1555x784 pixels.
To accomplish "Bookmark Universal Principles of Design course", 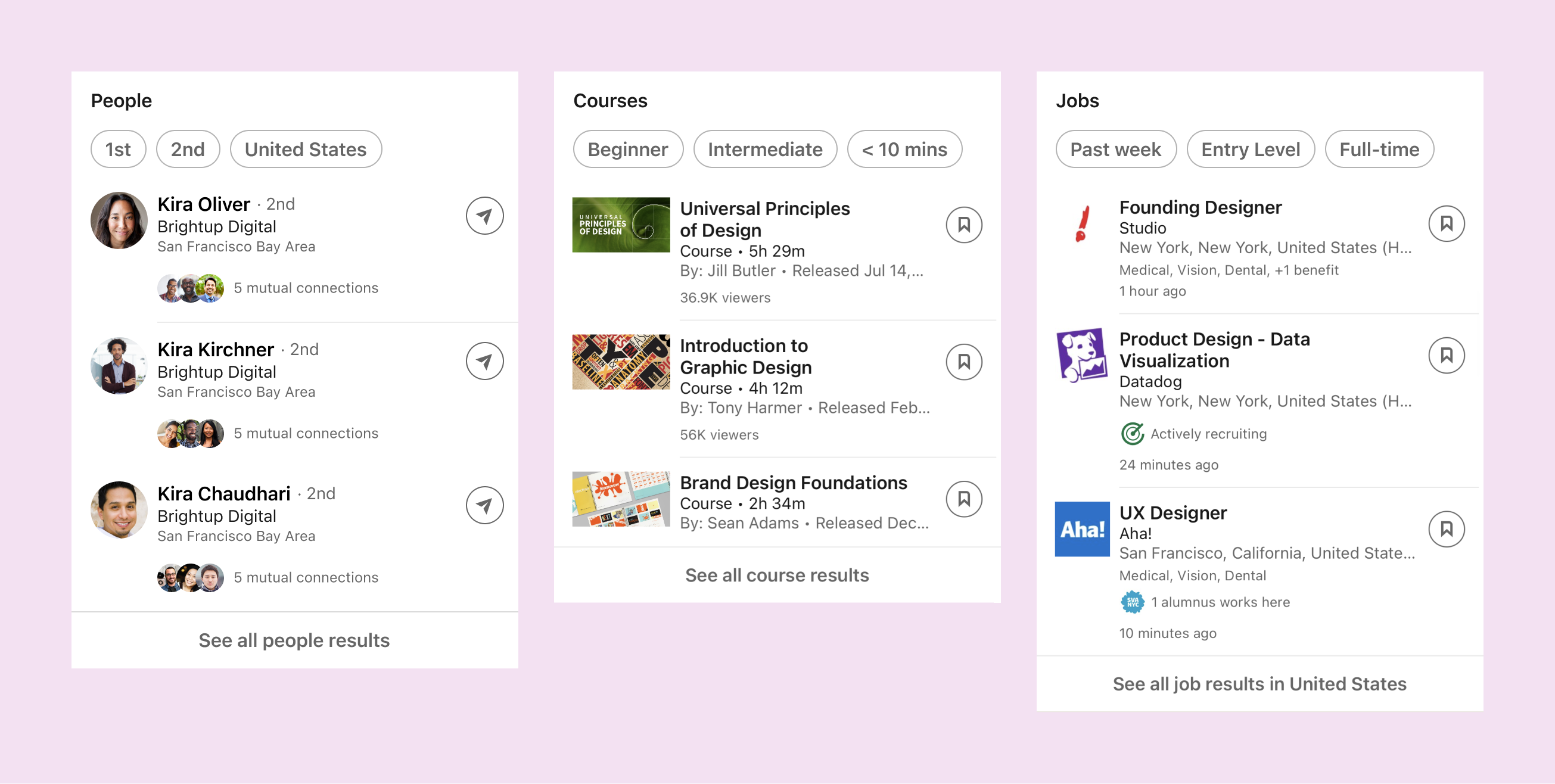I will 963,225.
